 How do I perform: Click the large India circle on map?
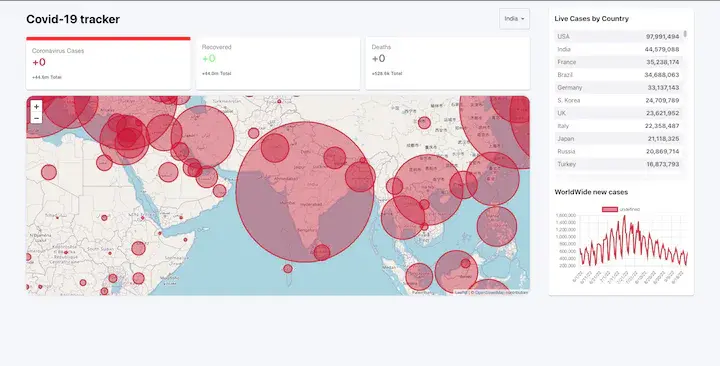(305, 192)
